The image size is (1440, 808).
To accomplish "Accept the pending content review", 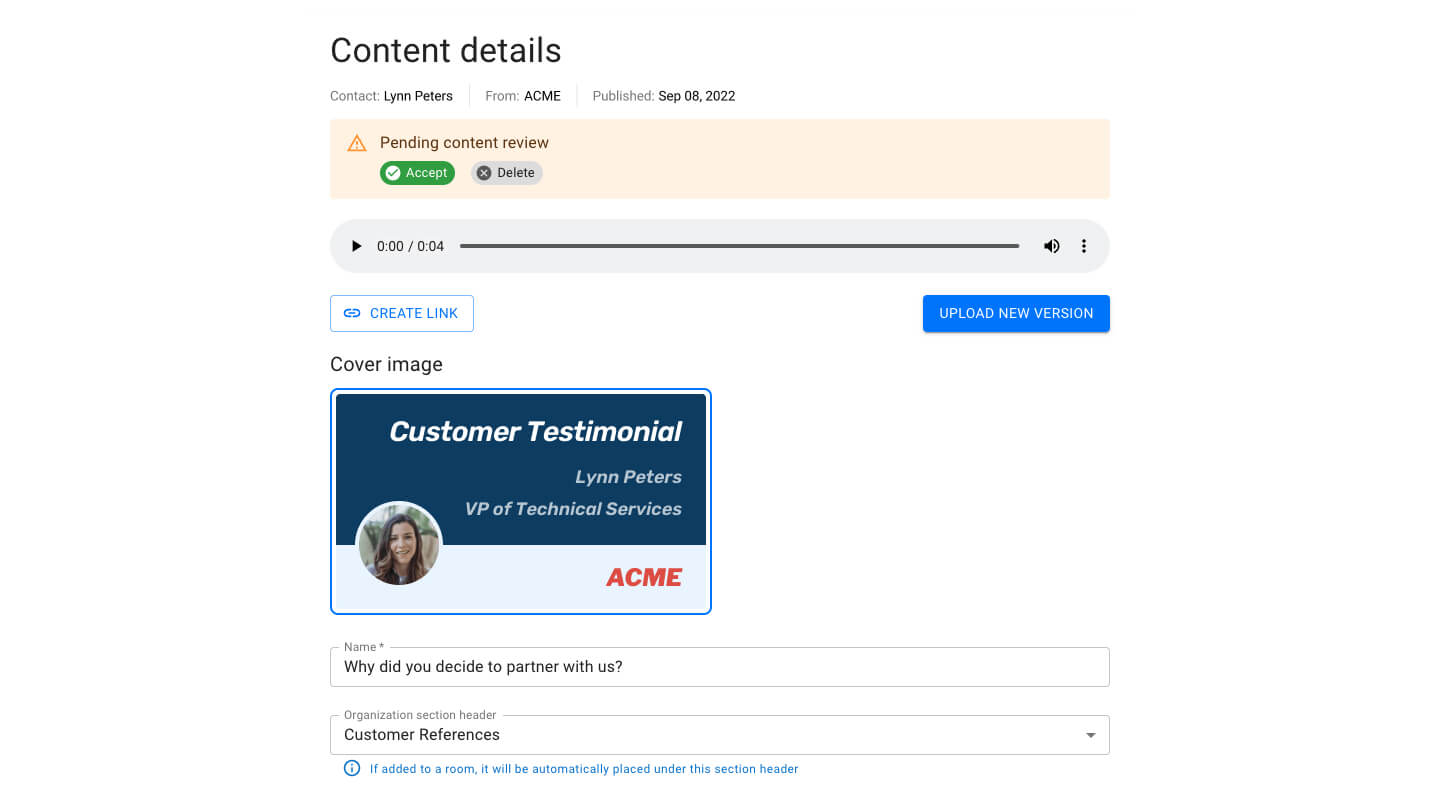I will coord(417,172).
